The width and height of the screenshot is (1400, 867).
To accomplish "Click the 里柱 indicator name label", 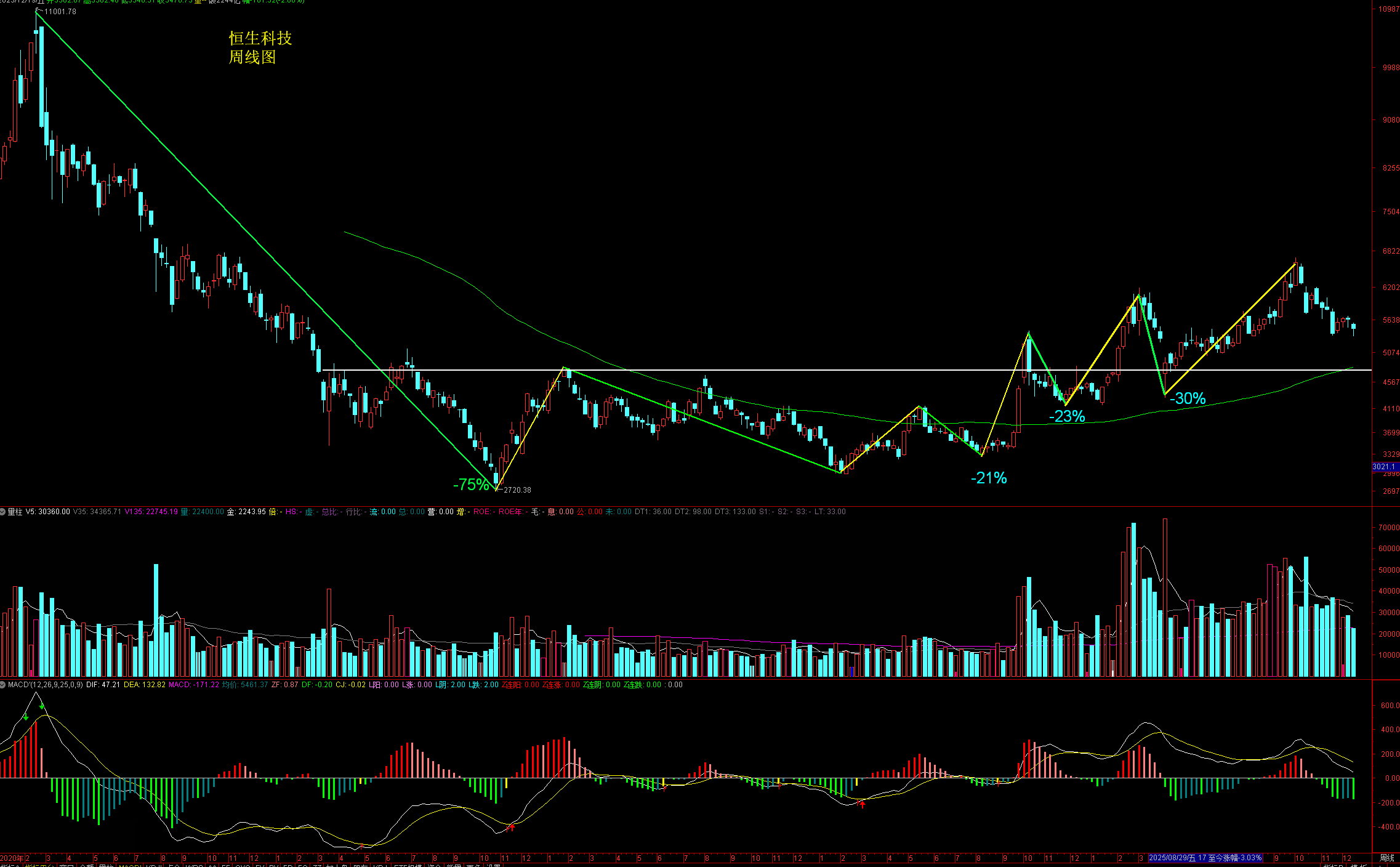I will click(x=15, y=512).
